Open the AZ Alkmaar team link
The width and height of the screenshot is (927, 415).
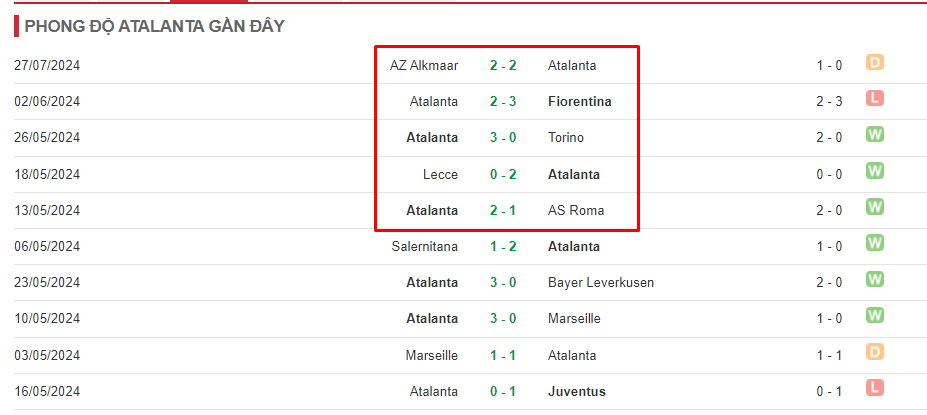[424, 66]
